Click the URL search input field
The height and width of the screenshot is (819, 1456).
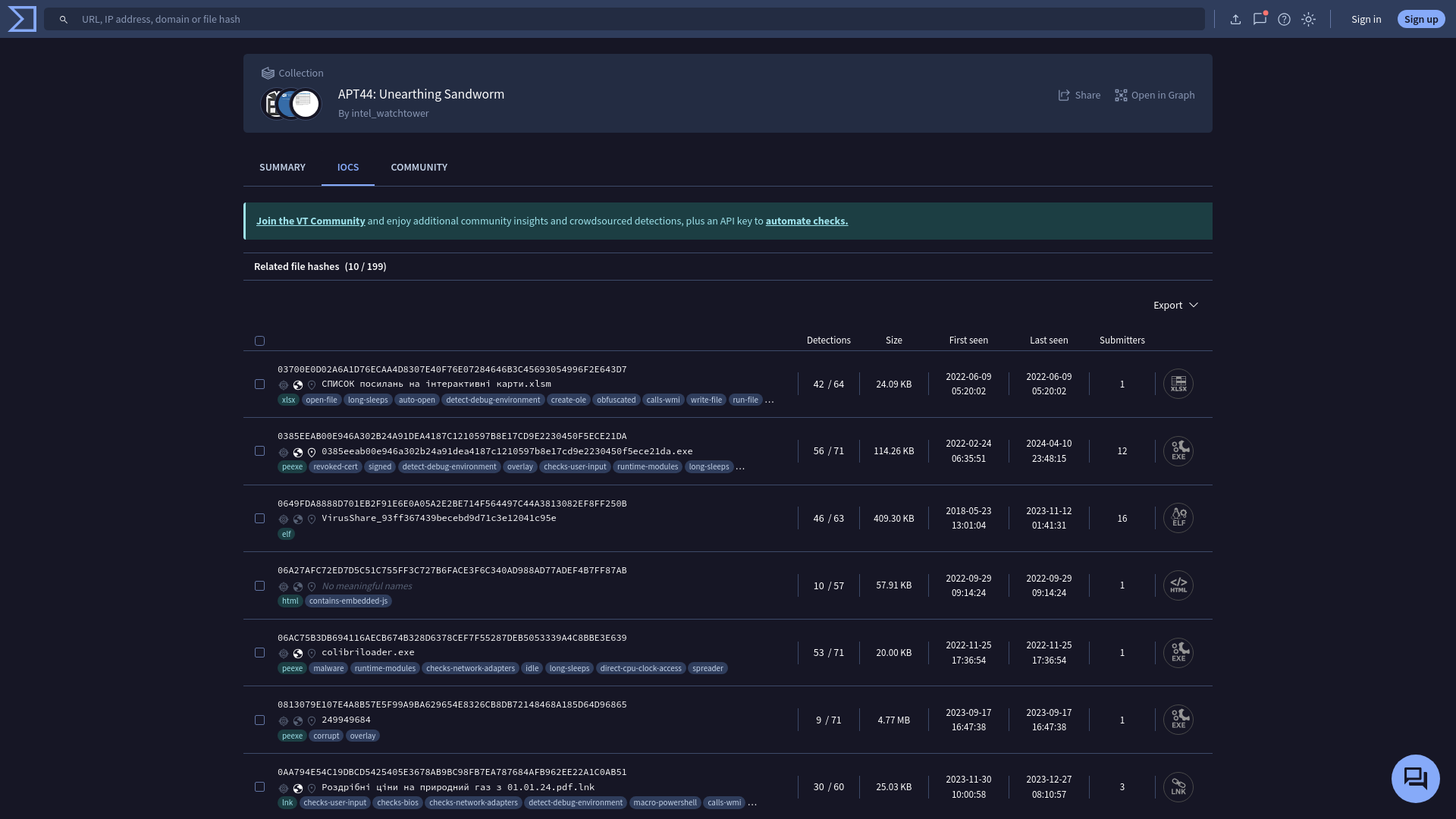coord(640,18)
